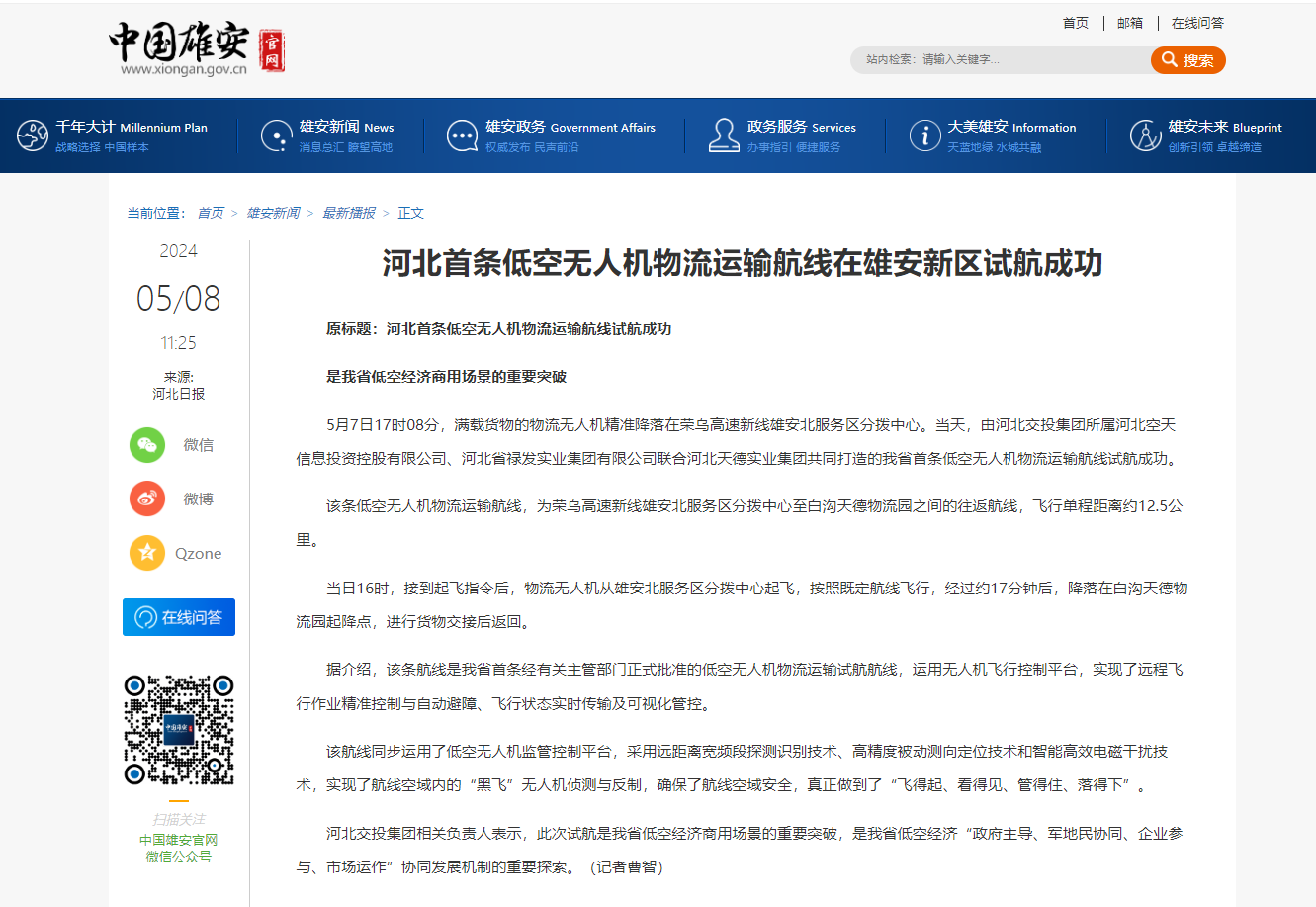Click the Services person icon

coord(724,136)
